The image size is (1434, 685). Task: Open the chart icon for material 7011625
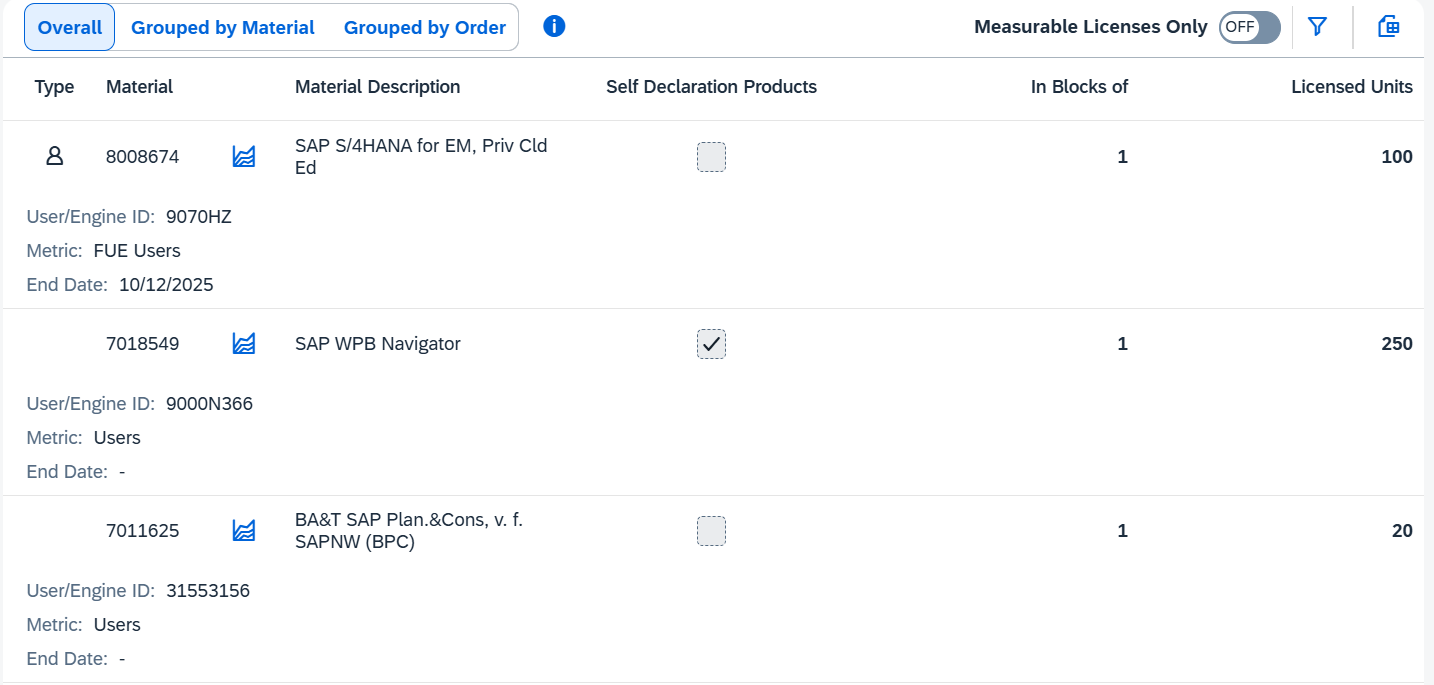(x=243, y=531)
